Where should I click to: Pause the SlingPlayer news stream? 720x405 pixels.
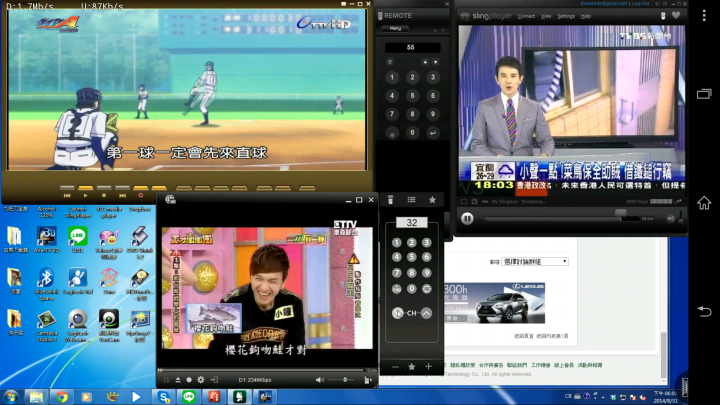point(467,219)
